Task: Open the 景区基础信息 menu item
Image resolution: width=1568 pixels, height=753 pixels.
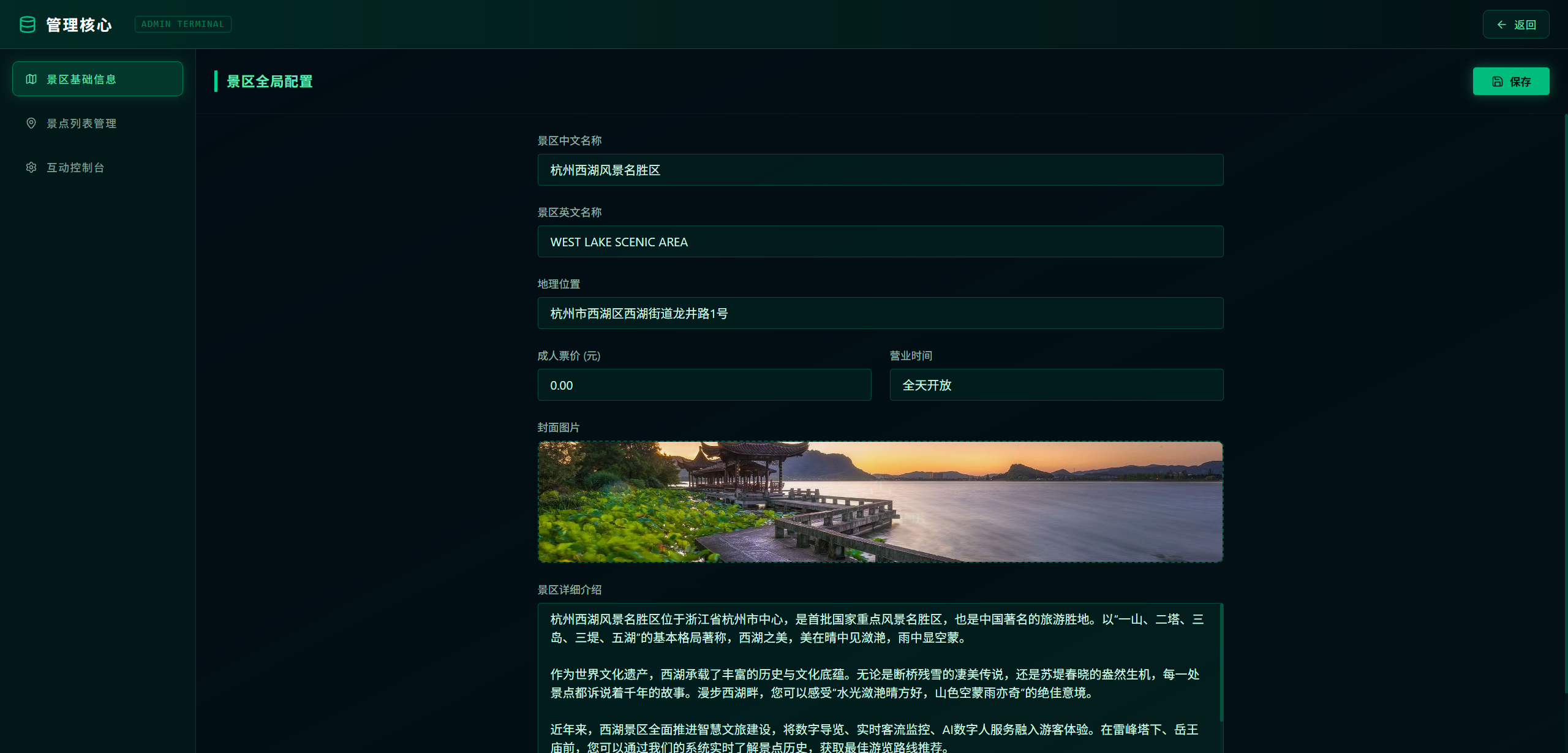Action: (97, 79)
